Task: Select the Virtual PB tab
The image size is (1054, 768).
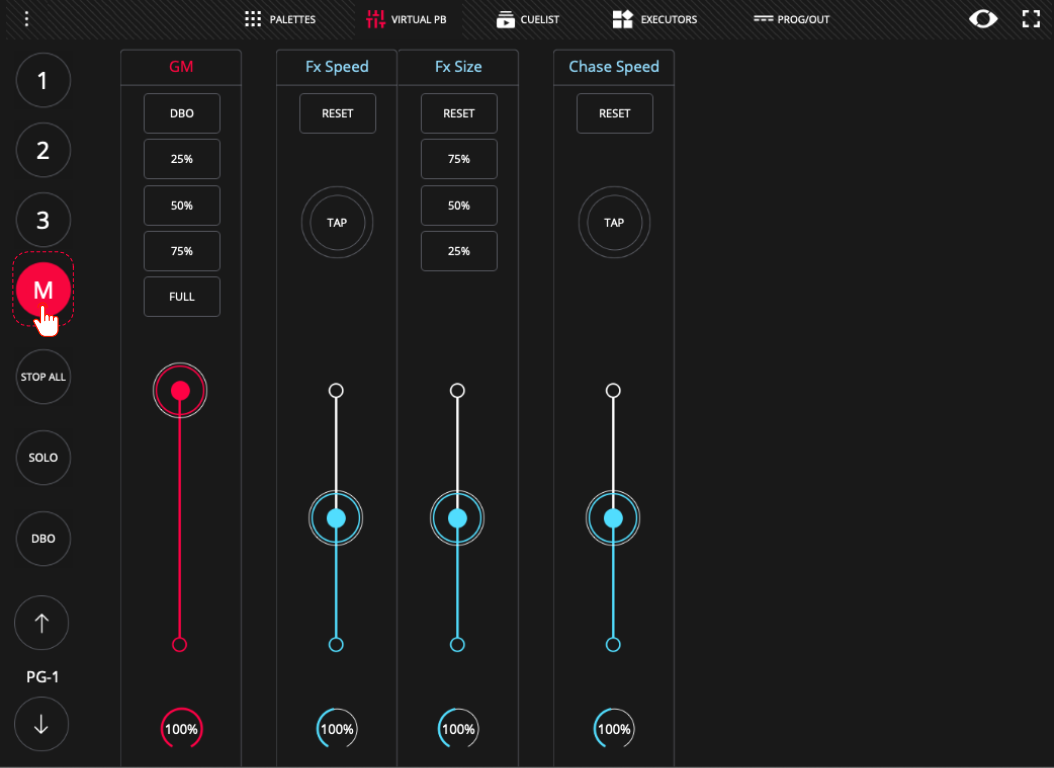Action: [406, 19]
